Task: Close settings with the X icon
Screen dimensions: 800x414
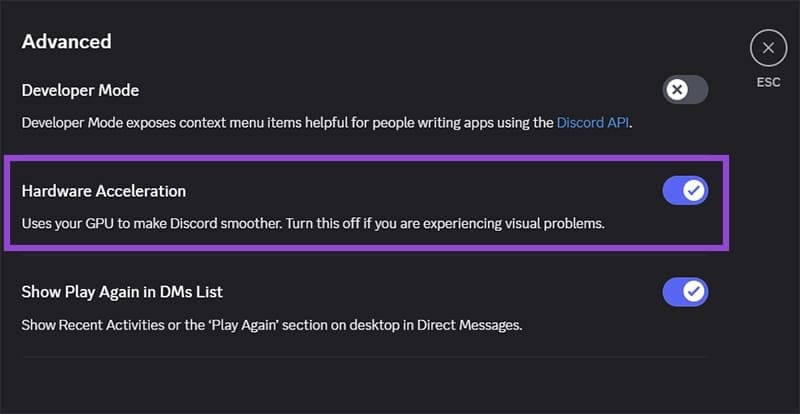Action: [x=768, y=48]
